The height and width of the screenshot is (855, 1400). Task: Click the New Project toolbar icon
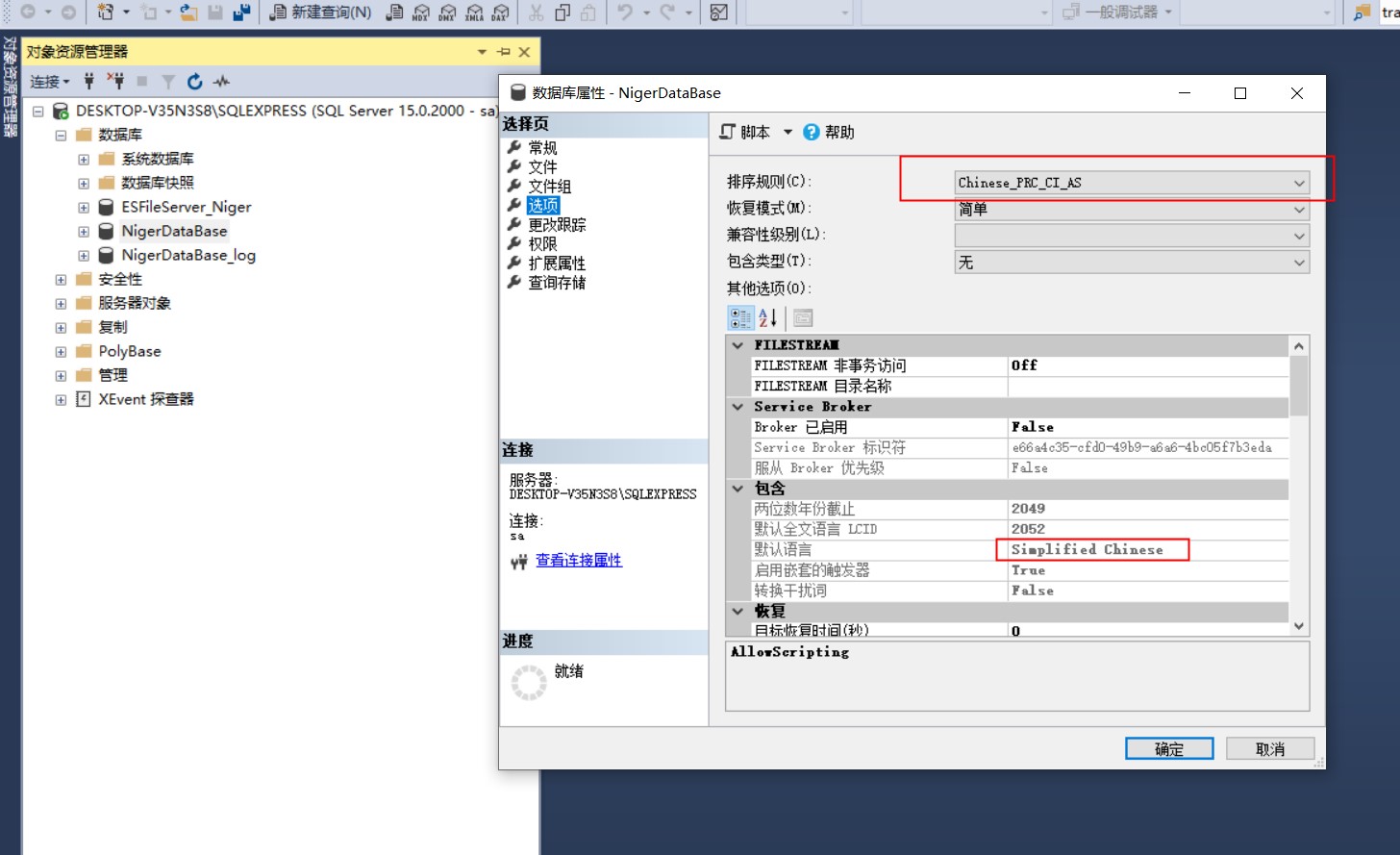[x=105, y=12]
